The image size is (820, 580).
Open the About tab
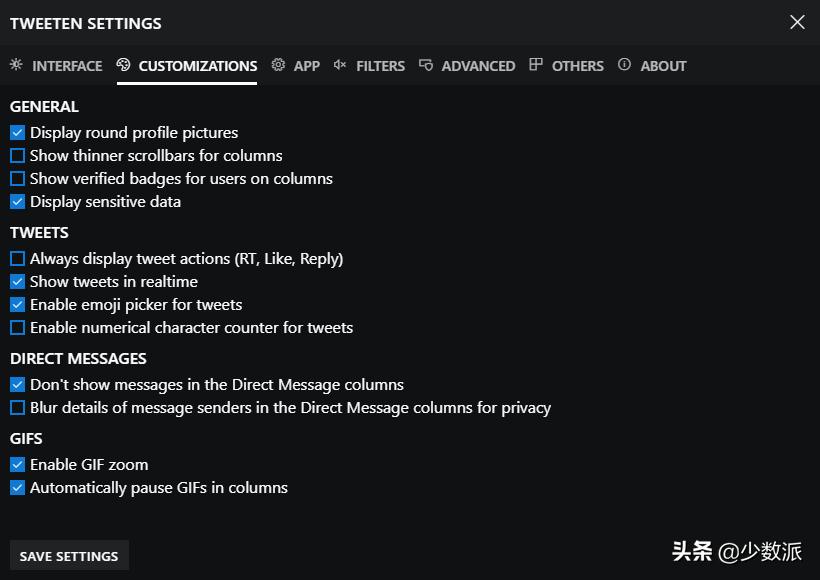pyautogui.click(x=663, y=66)
